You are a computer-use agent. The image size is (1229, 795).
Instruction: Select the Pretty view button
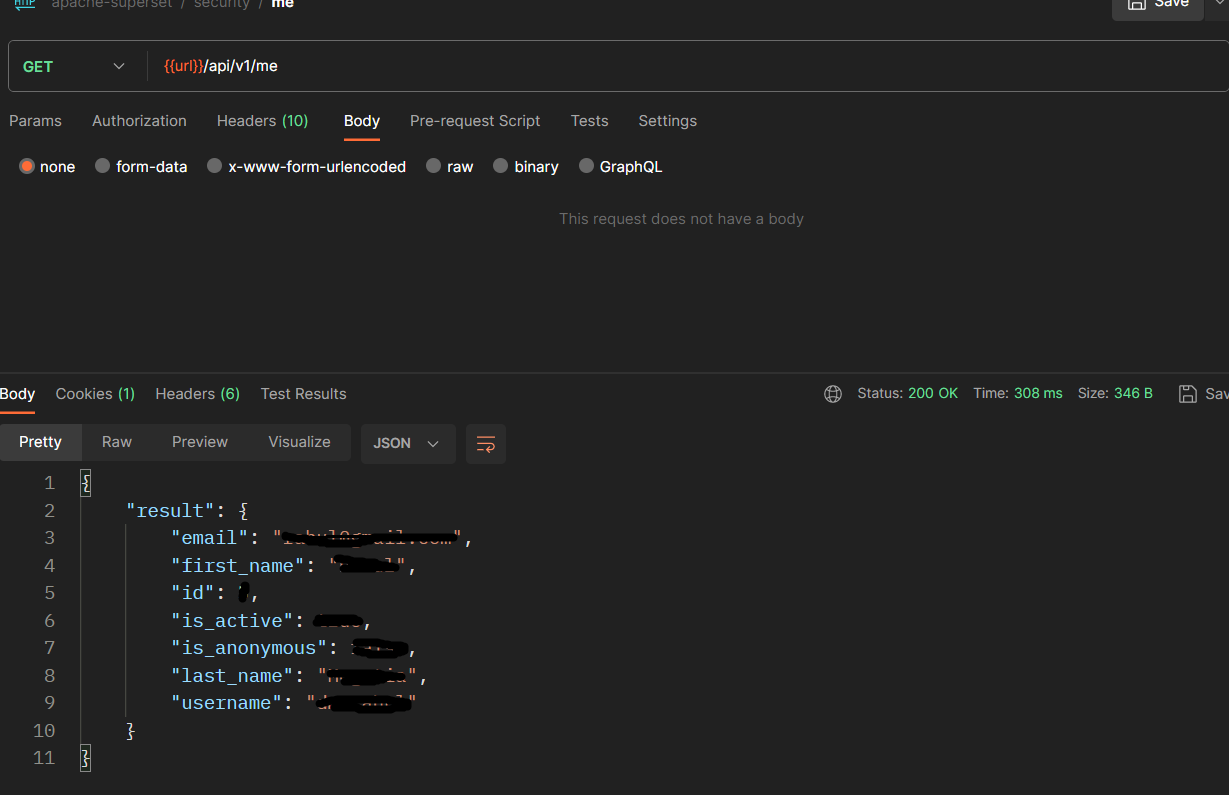(x=40, y=442)
